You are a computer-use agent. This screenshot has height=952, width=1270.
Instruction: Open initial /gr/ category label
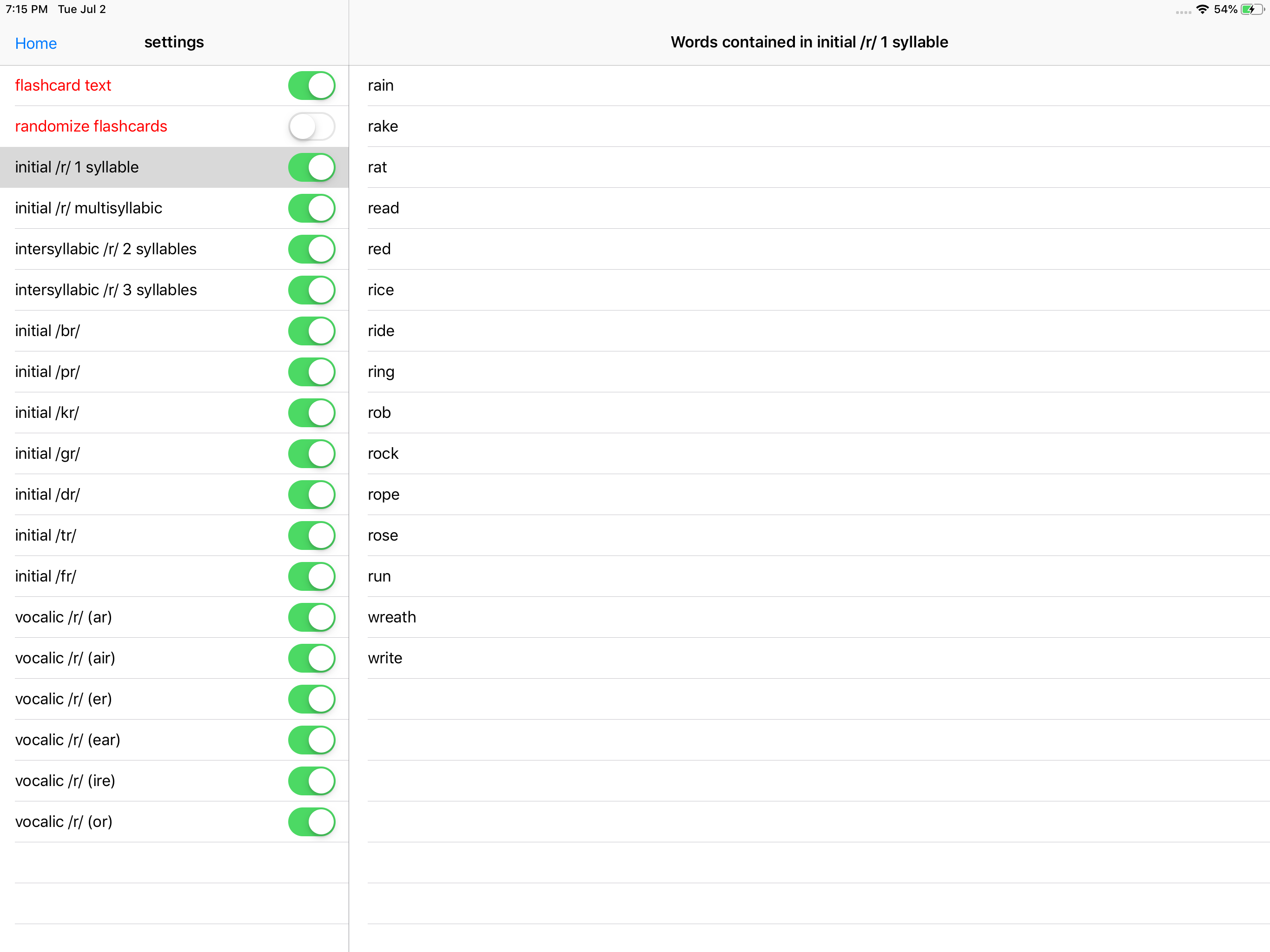tap(47, 454)
